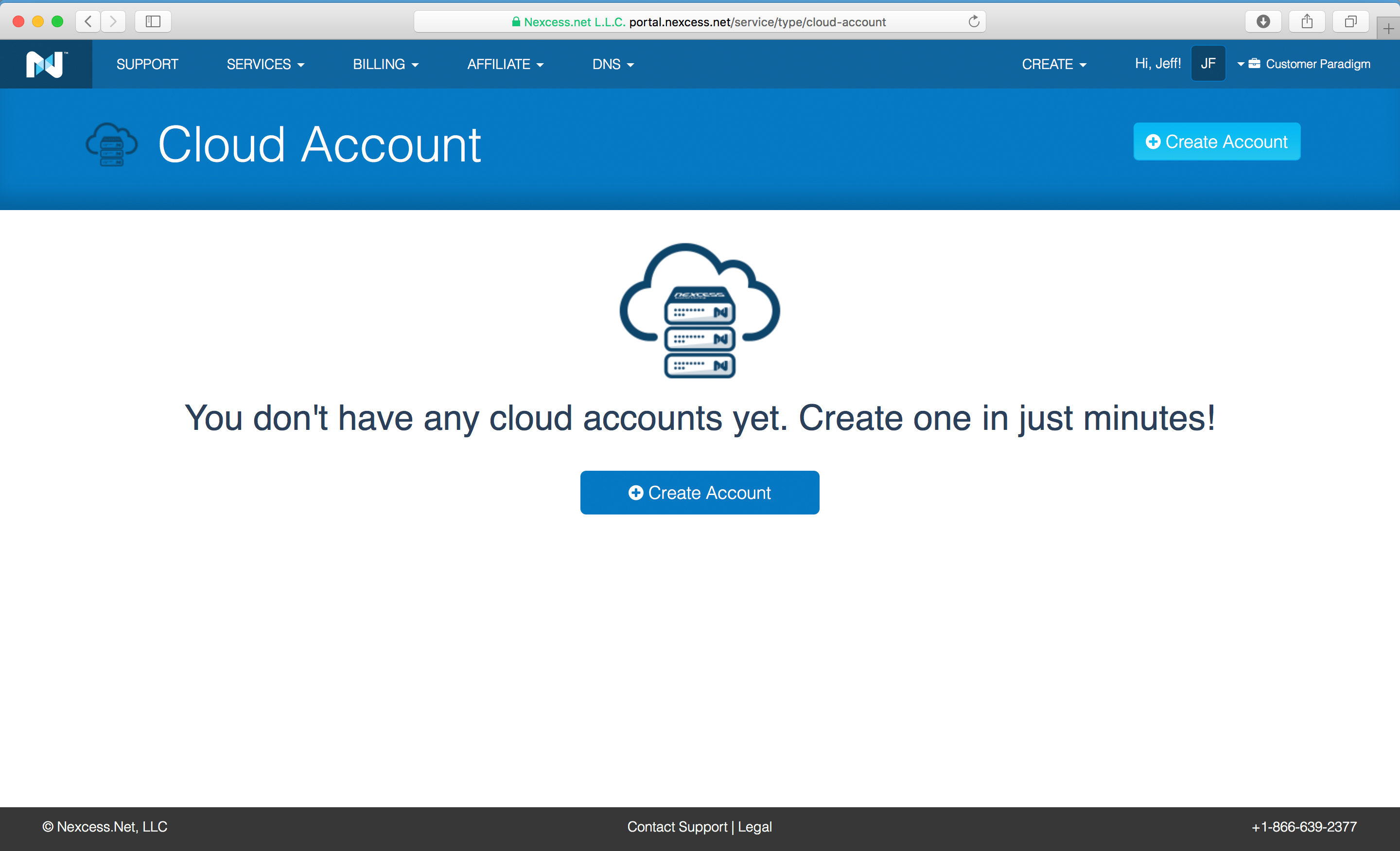Image resolution: width=1400 pixels, height=851 pixels.
Task: Go back using Safari back arrow
Action: pyautogui.click(x=88, y=21)
